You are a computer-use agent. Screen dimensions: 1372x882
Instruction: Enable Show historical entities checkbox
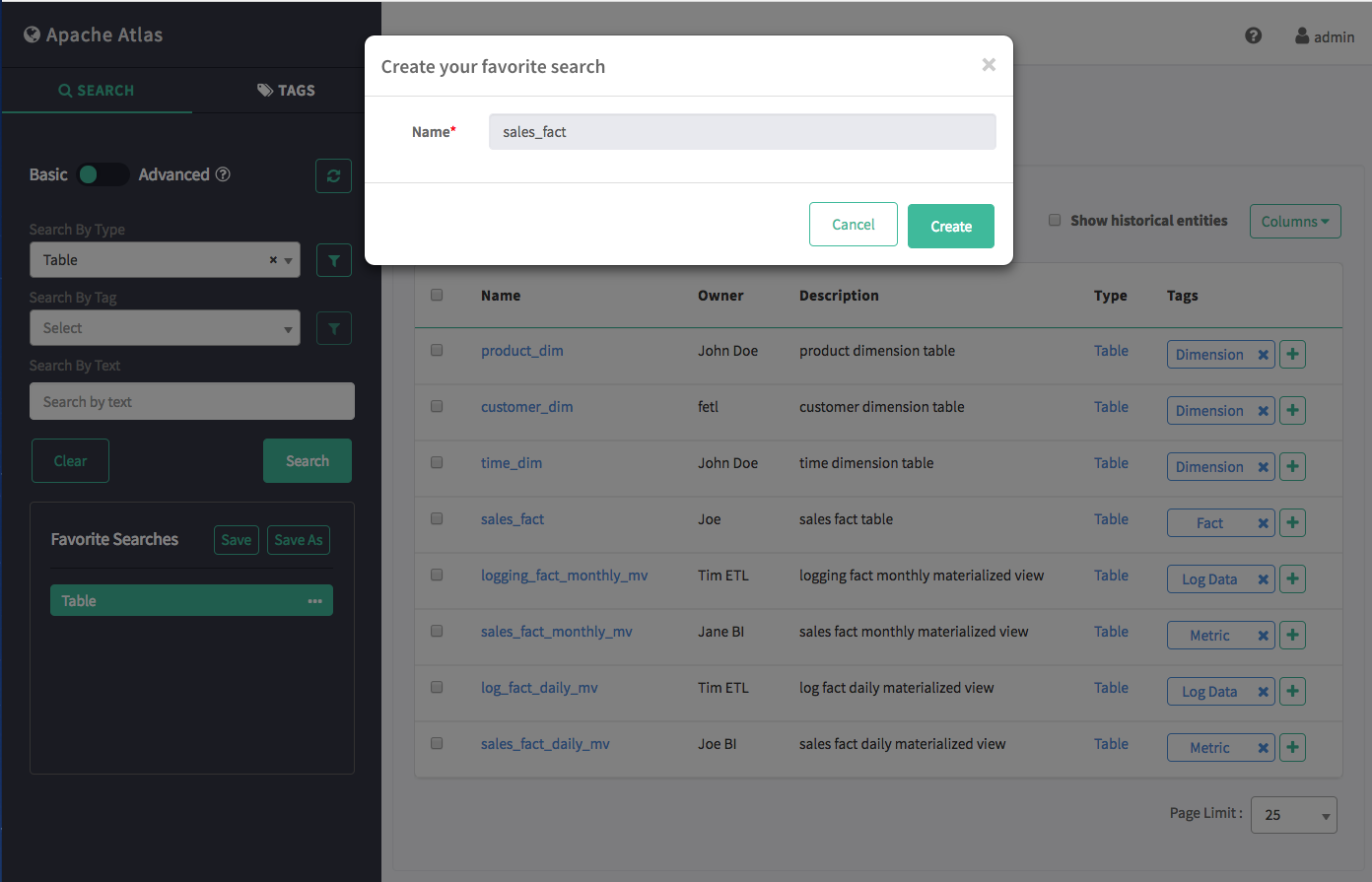[1055, 221]
